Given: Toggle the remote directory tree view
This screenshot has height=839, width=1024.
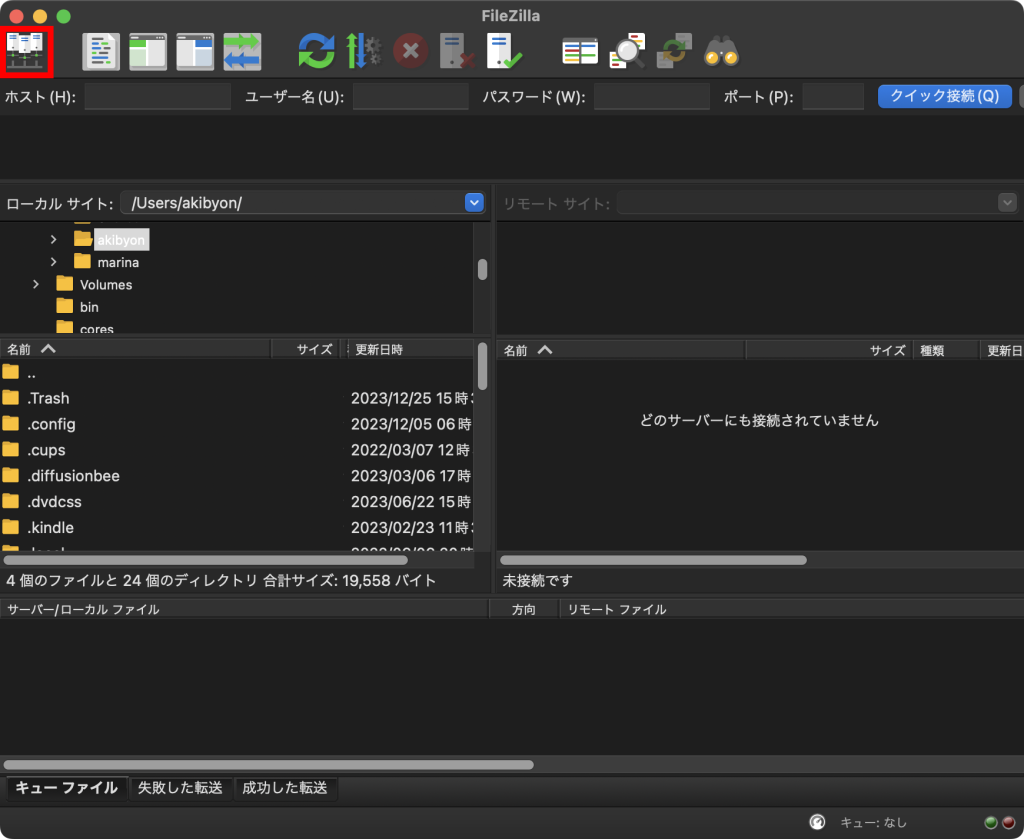Looking at the screenshot, I should 195,51.
